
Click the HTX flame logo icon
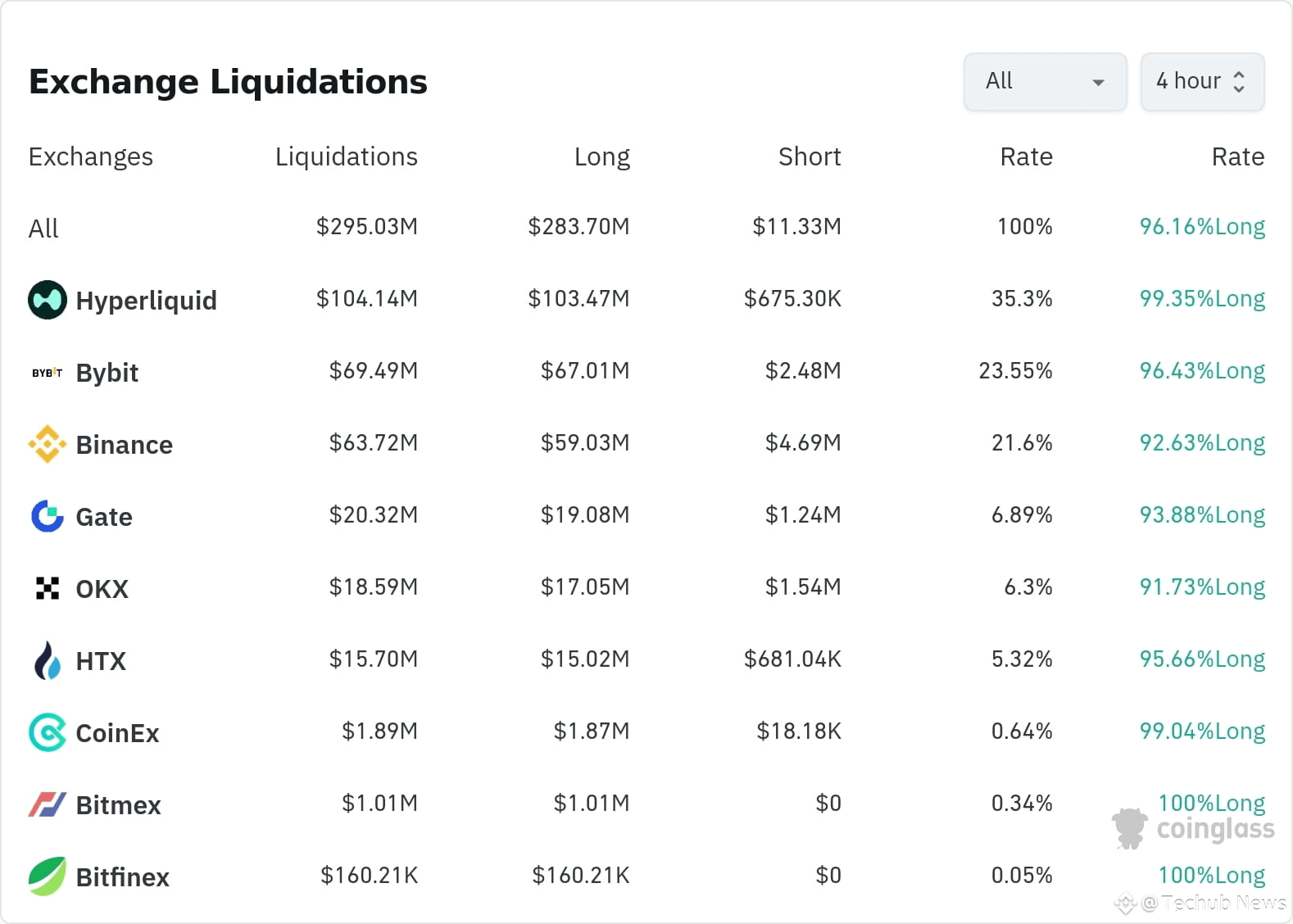[x=48, y=660]
